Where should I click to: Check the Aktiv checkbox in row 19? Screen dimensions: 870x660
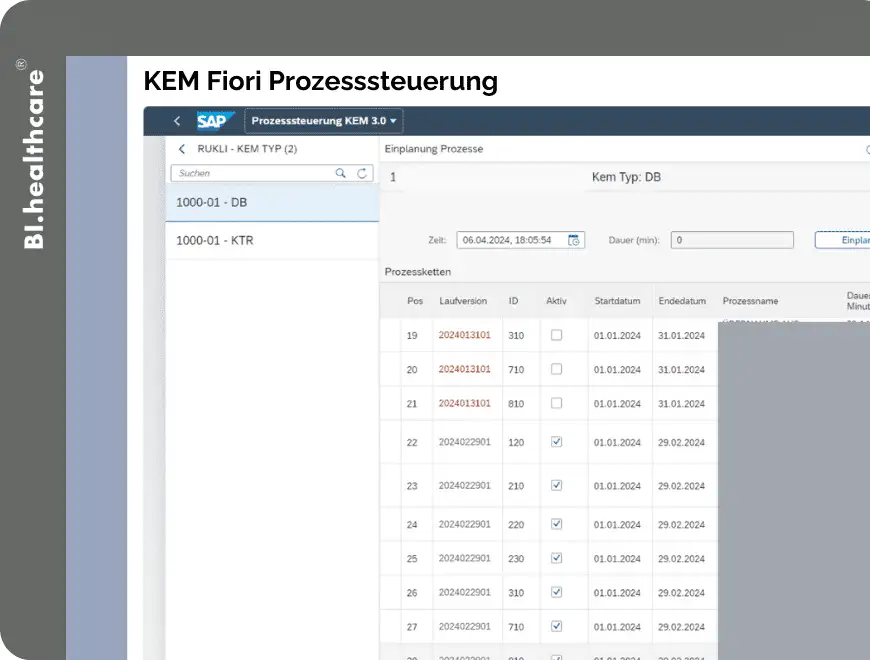coord(557,335)
